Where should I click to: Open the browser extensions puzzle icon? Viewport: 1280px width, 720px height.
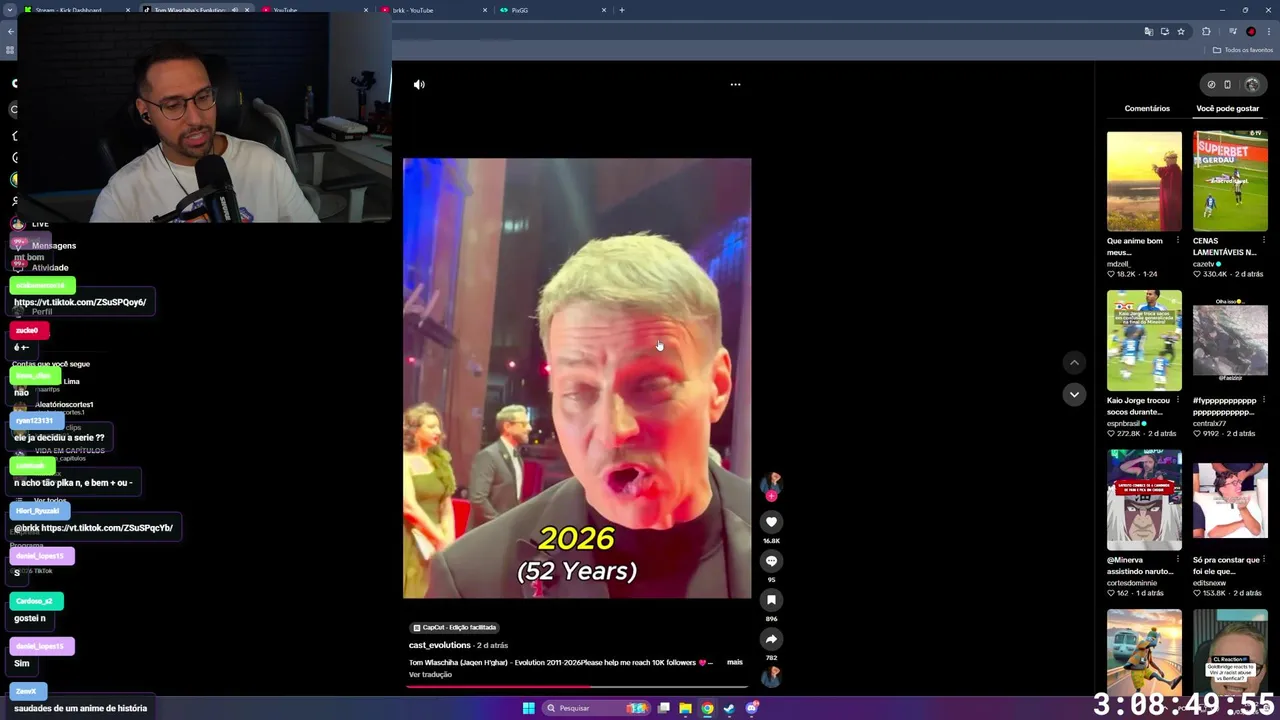pyautogui.click(x=1206, y=32)
